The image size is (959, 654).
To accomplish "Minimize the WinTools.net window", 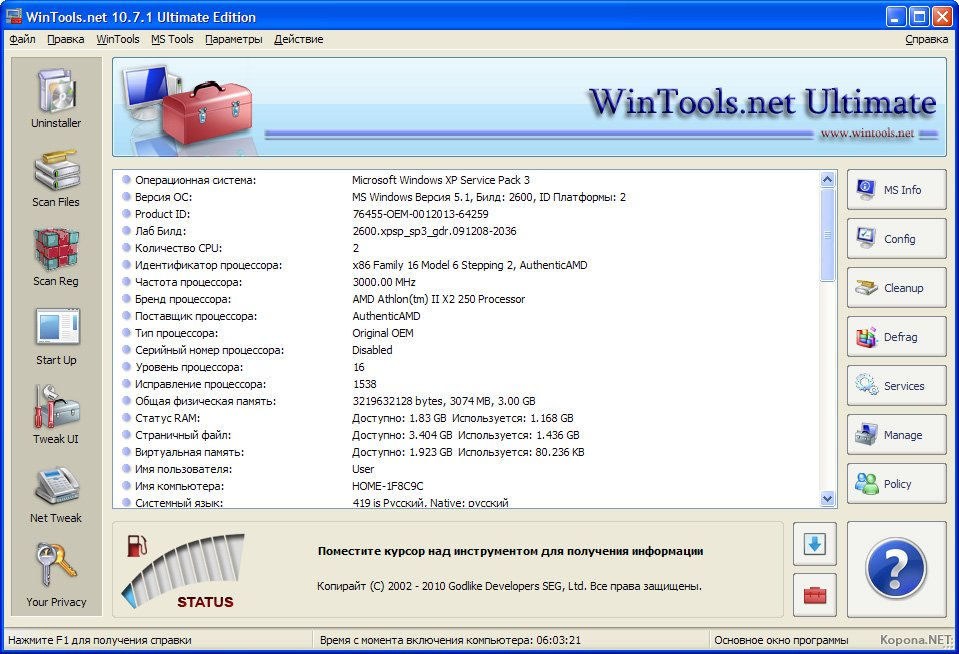I will [896, 17].
